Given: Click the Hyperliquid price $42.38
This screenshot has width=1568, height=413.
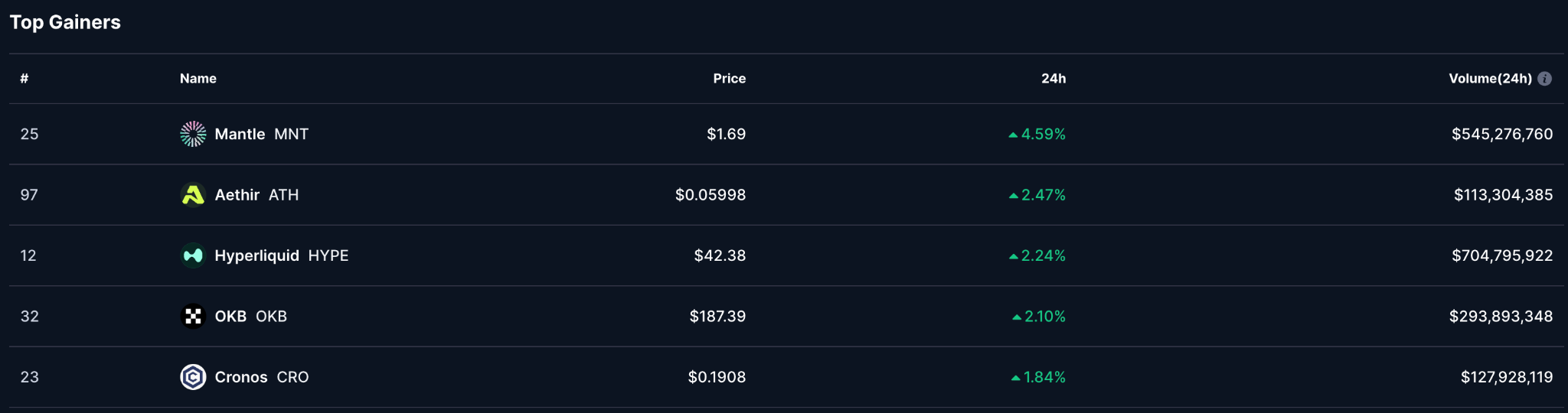Looking at the screenshot, I should (720, 255).
